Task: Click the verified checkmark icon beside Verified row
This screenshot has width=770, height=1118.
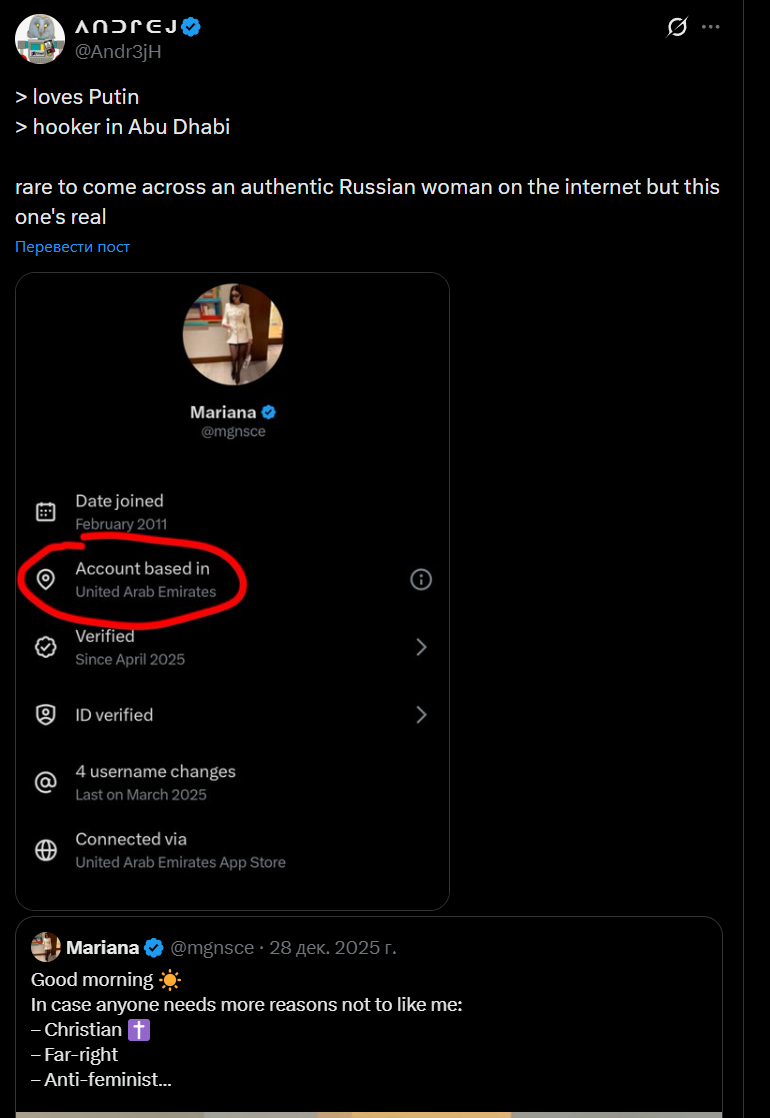Action: coord(46,647)
